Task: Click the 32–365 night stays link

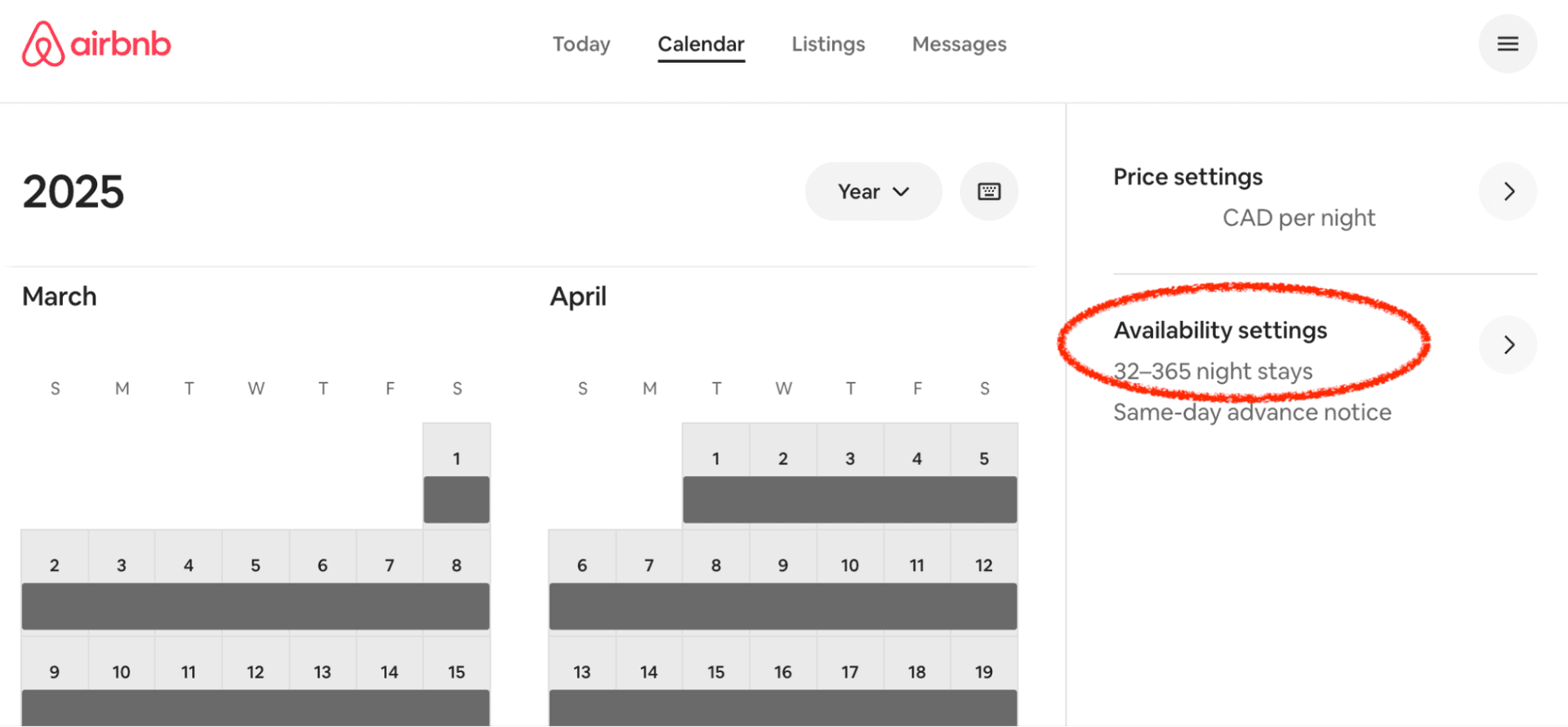Action: 1214,371
